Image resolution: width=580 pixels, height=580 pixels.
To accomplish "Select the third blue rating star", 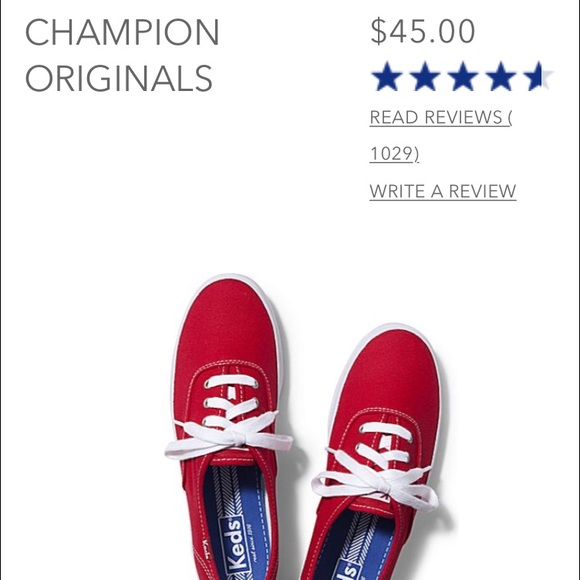I will click(x=463, y=77).
